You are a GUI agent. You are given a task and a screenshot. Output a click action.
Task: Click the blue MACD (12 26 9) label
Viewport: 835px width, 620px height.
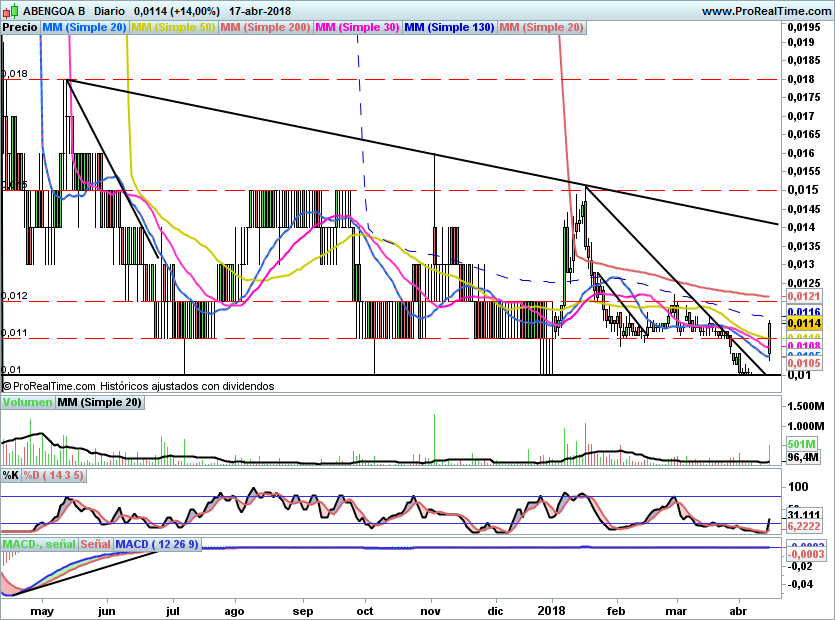pyautogui.click(x=157, y=544)
